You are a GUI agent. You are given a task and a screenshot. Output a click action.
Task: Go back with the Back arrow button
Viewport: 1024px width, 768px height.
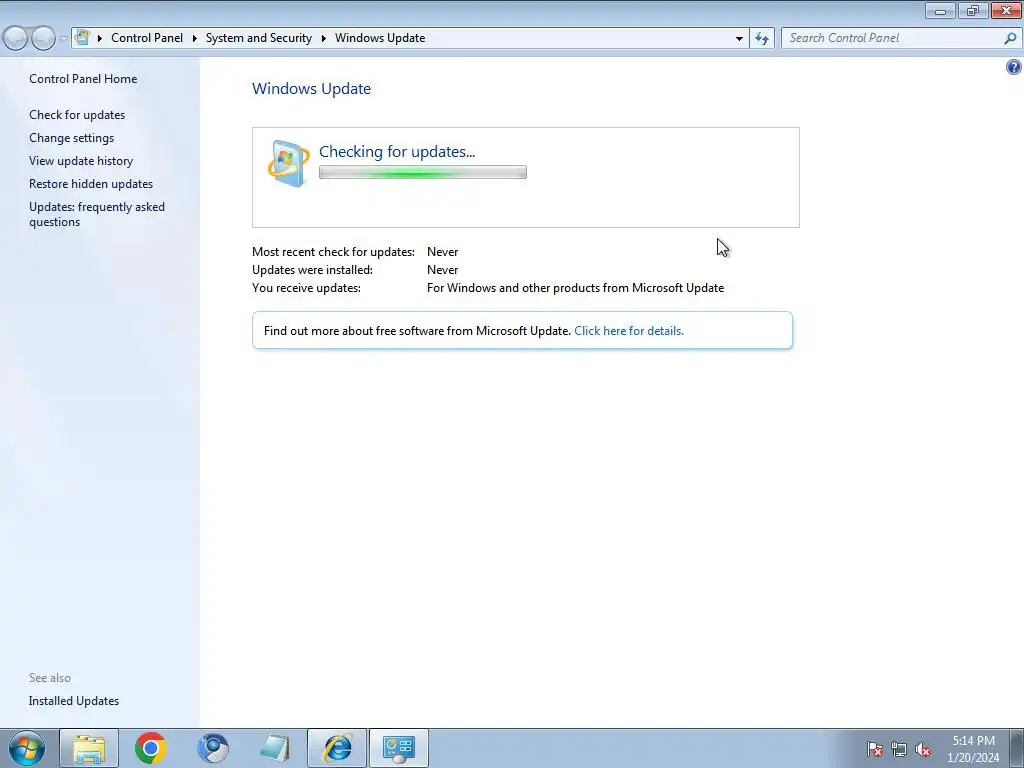click(x=16, y=38)
